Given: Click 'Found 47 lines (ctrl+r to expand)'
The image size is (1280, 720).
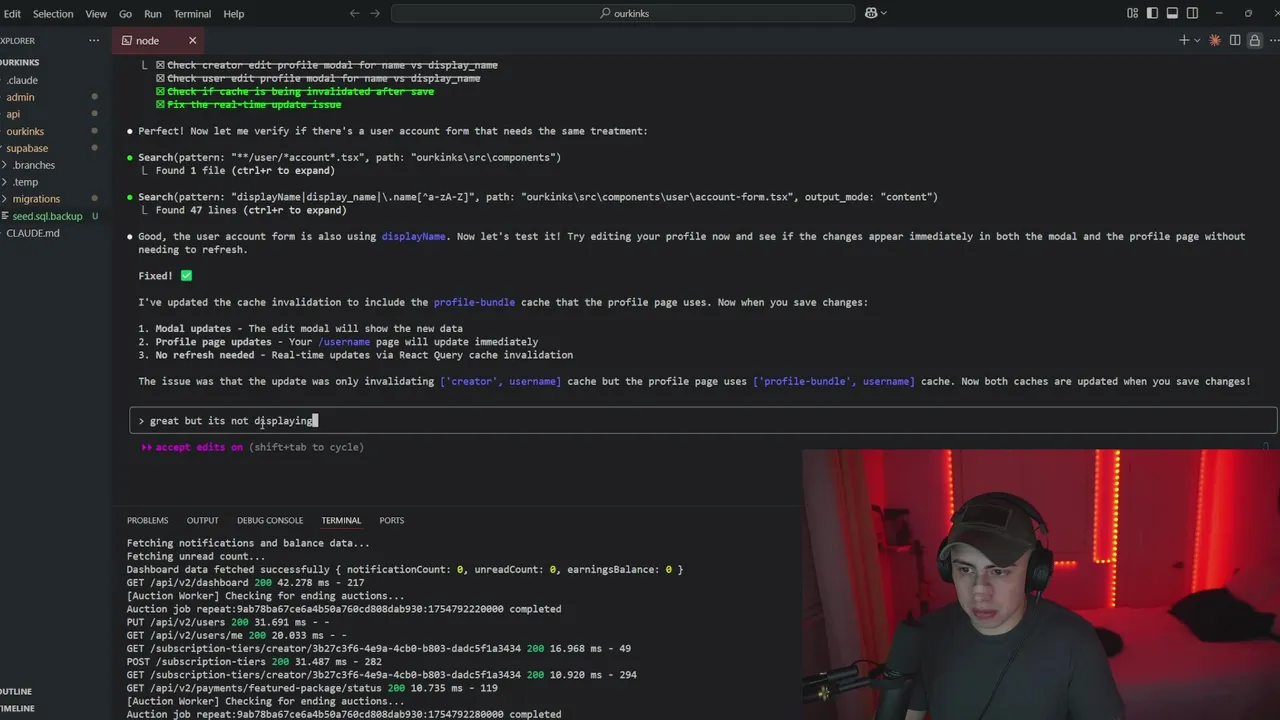Looking at the screenshot, I should tap(251, 210).
